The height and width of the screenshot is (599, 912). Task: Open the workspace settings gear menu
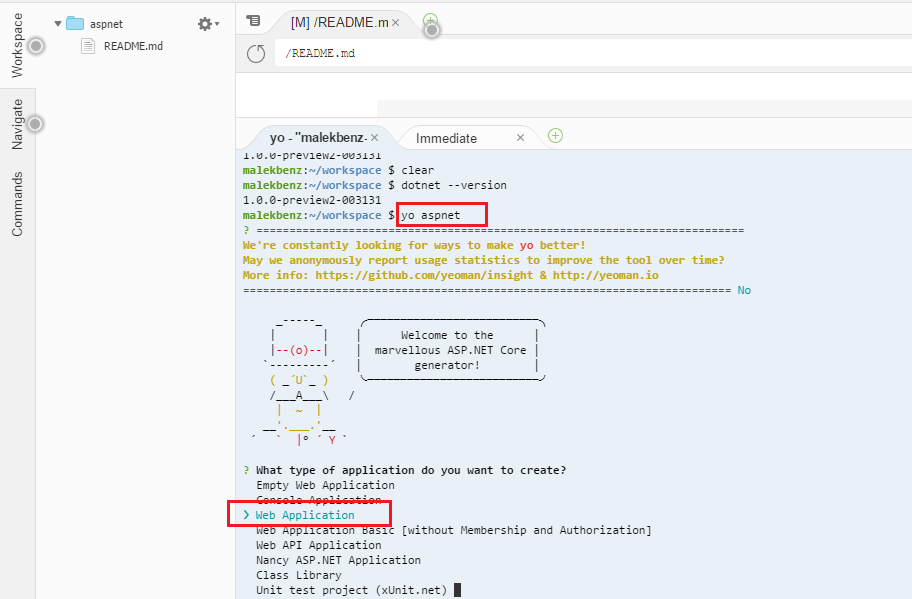pos(208,24)
